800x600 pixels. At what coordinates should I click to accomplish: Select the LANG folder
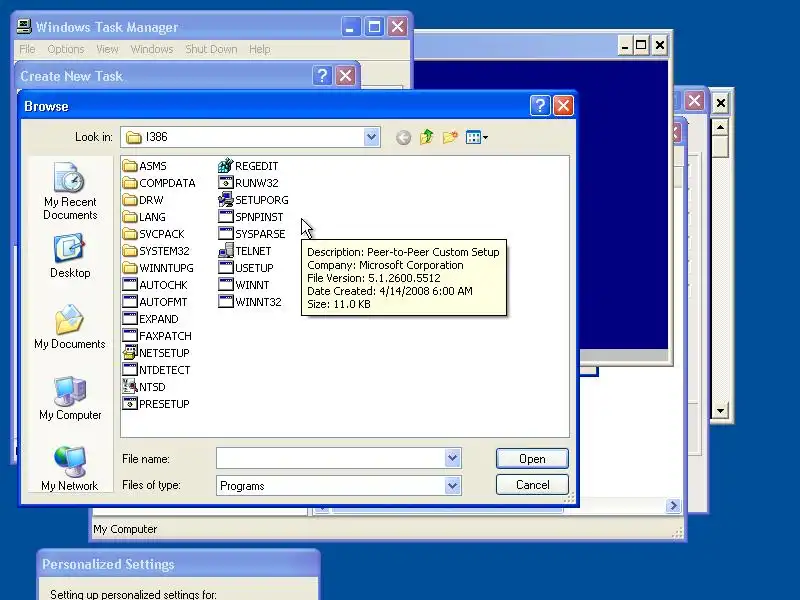[144, 217]
